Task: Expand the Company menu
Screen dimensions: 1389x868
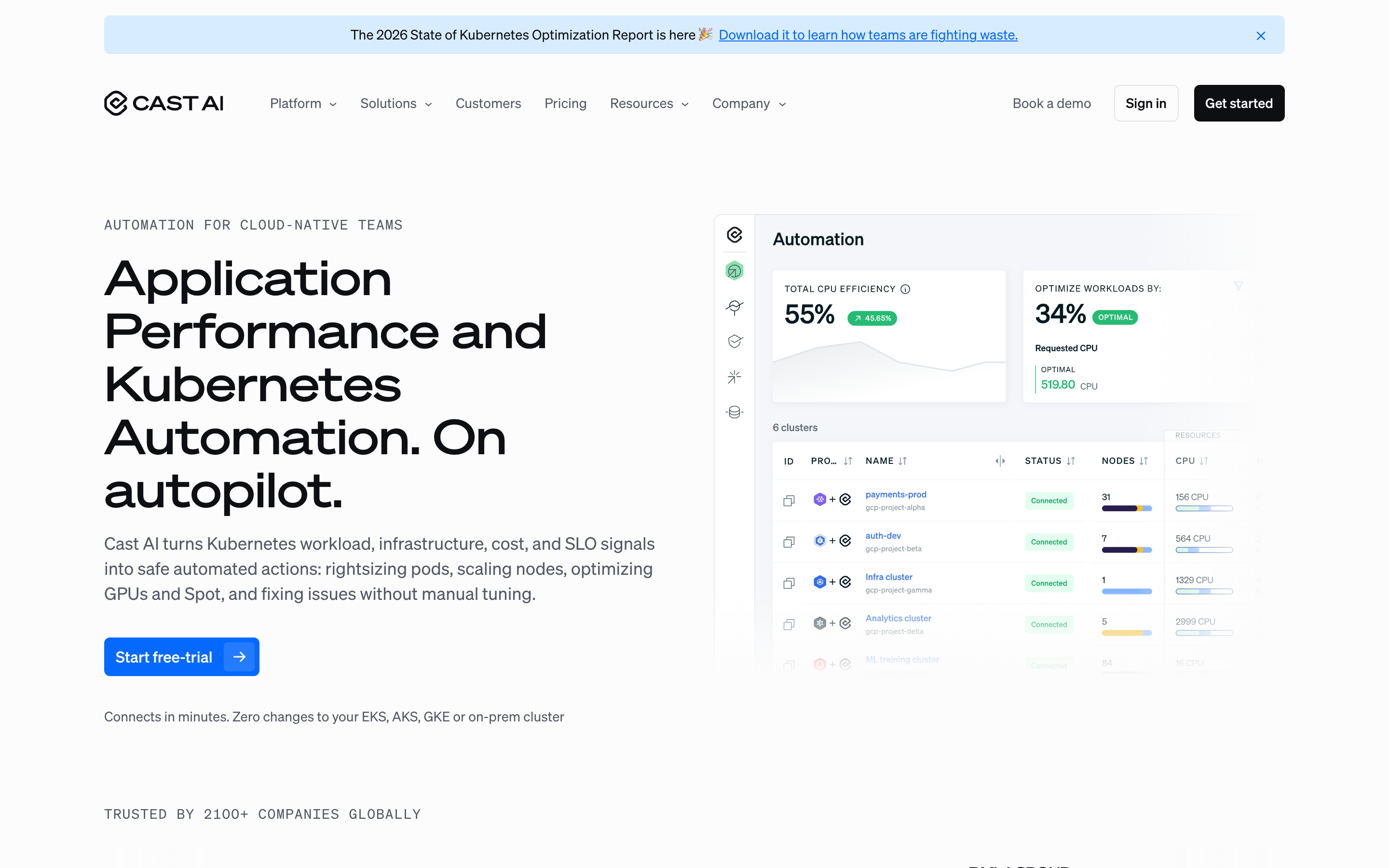Action: (x=749, y=103)
